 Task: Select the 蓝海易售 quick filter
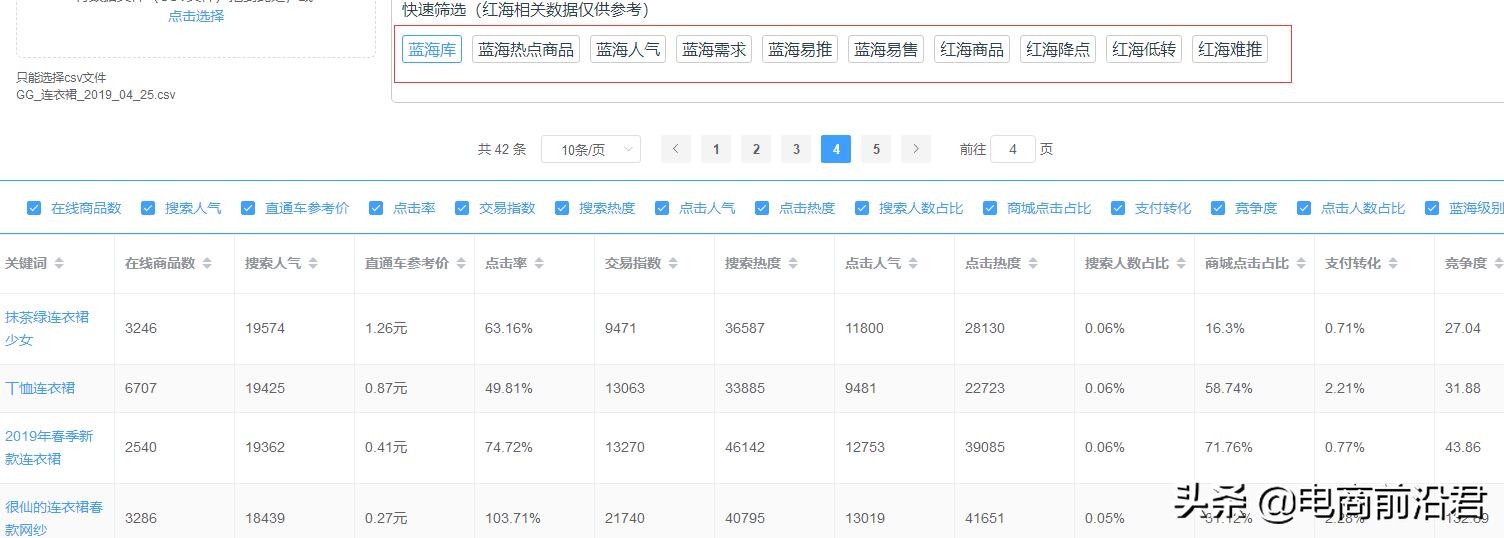coord(886,49)
